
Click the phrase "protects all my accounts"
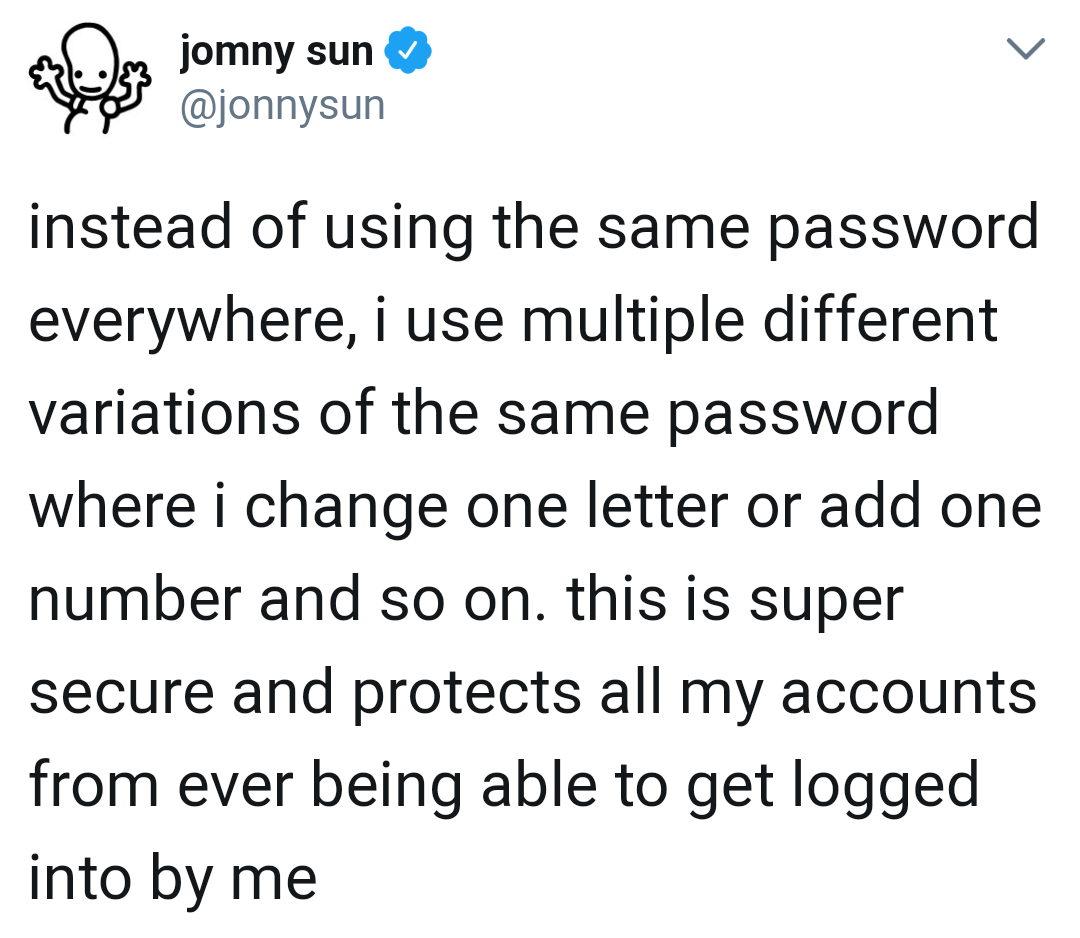point(693,693)
